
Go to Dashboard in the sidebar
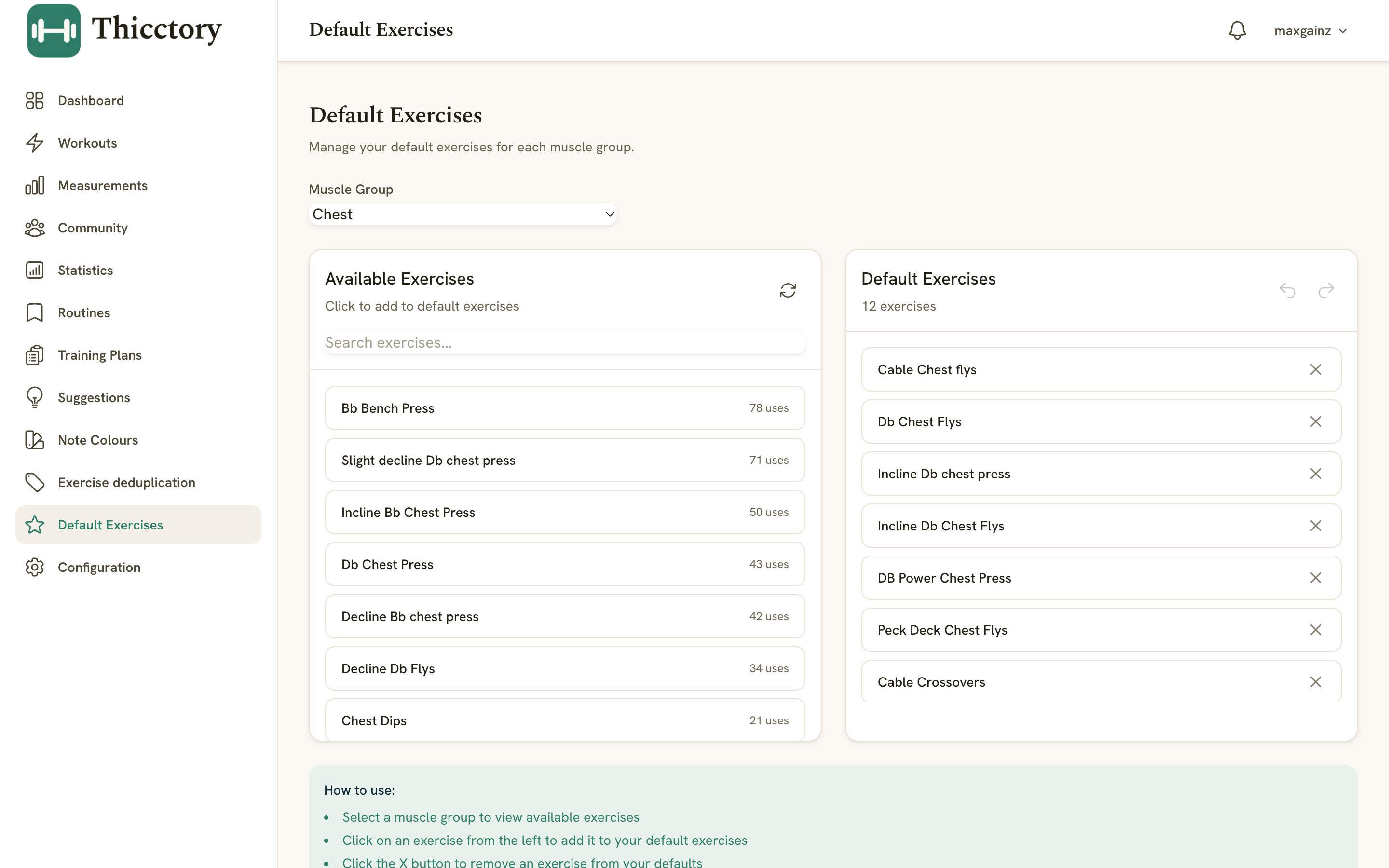coord(138,100)
